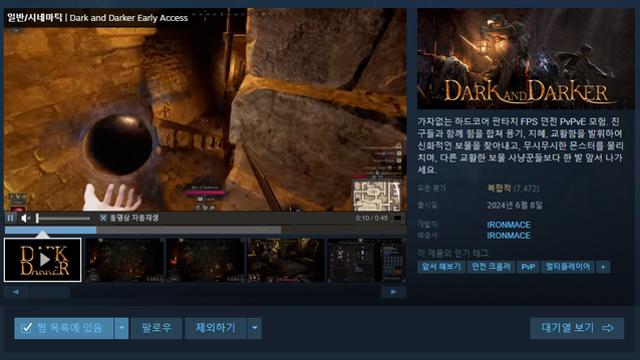Select the 던전 크롤러 tag
The image size is (640, 360).
click(491, 267)
